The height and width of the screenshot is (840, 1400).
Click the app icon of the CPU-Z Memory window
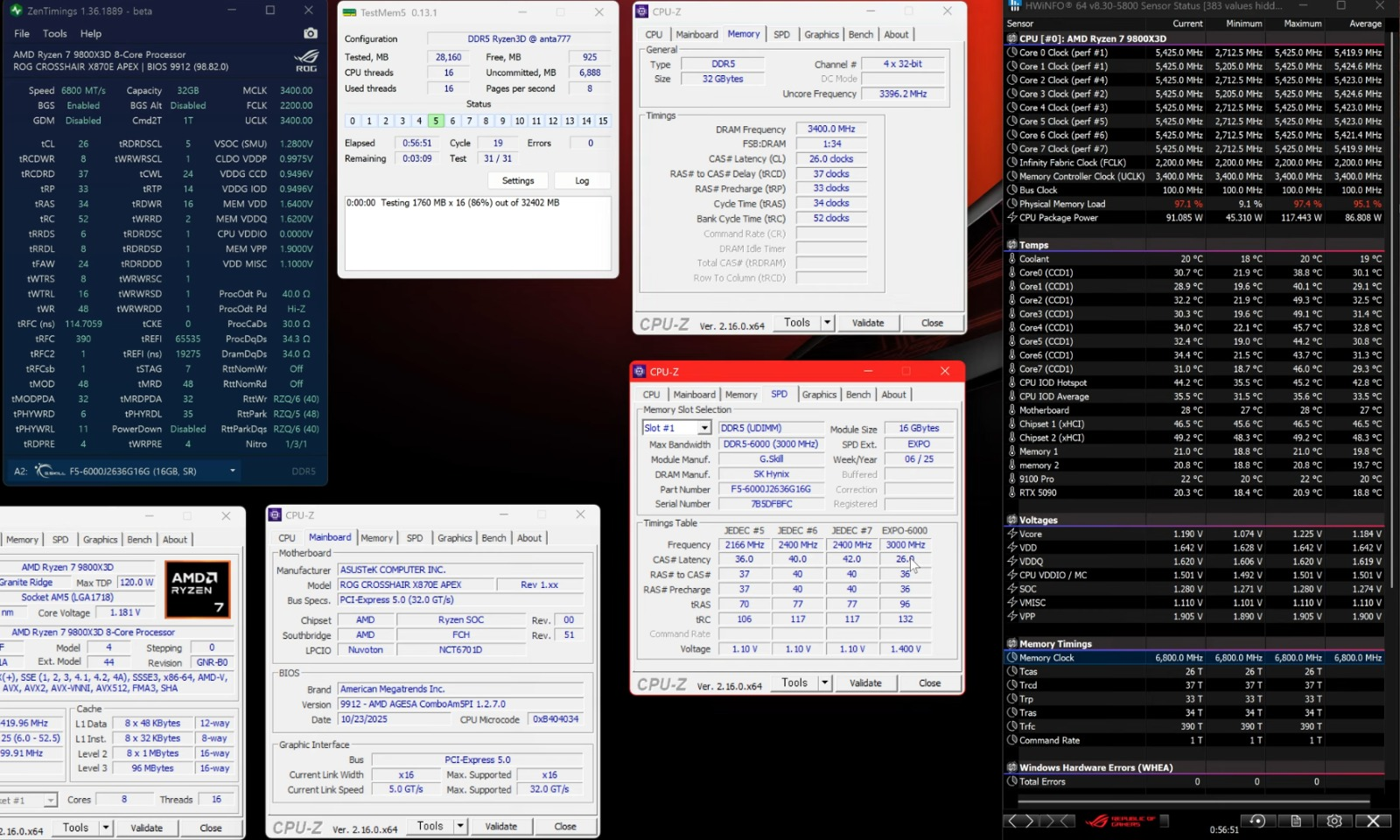642,11
